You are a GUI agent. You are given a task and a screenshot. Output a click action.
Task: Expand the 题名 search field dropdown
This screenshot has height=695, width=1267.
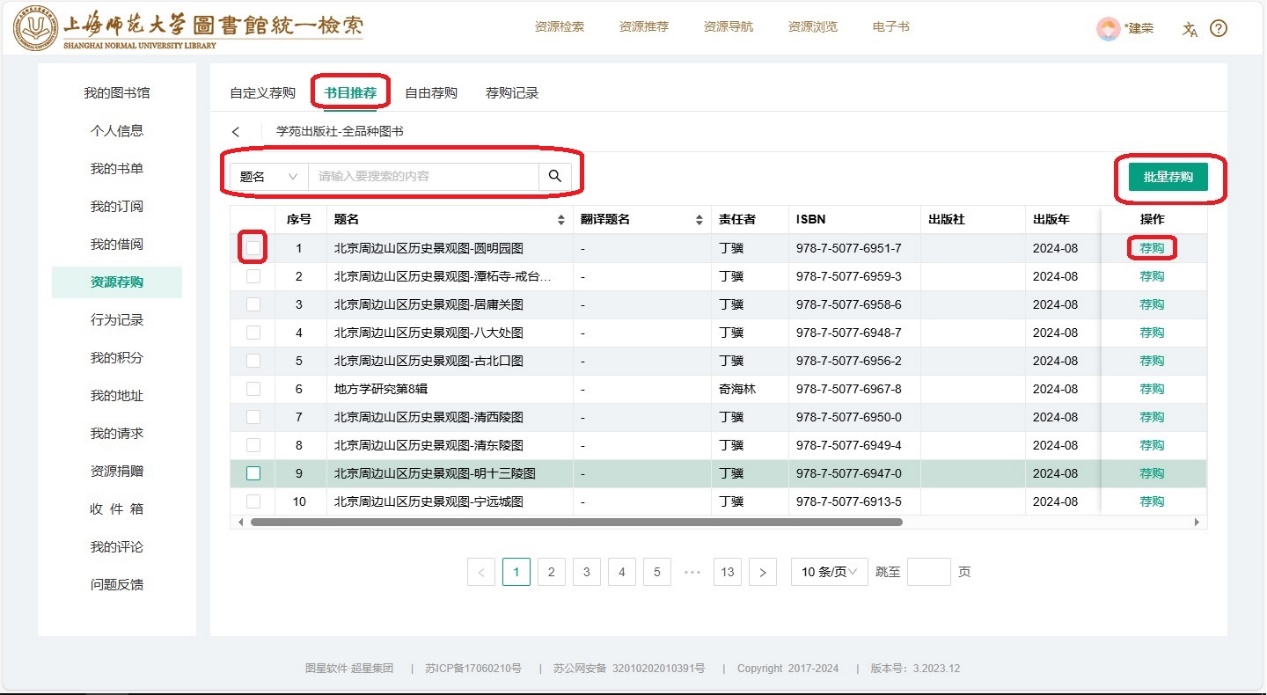(269, 177)
